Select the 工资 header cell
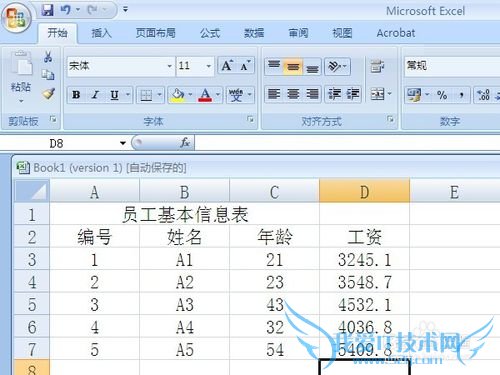This screenshot has height=375, width=500. pyautogui.click(x=364, y=237)
